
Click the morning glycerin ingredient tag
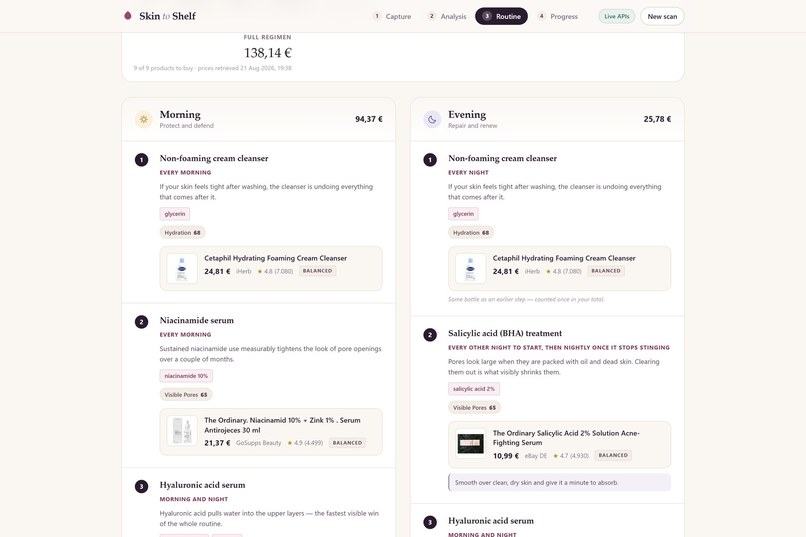[x=175, y=214]
